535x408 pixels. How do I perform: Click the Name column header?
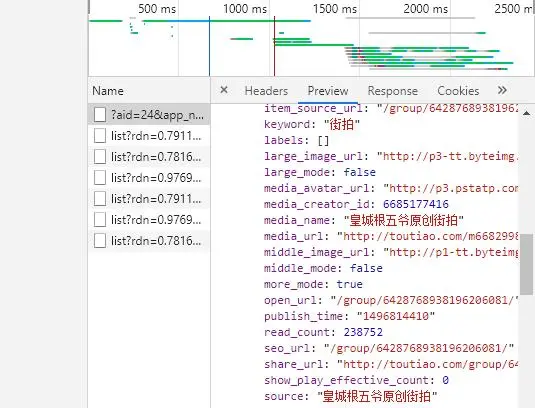pyautogui.click(x=149, y=91)
